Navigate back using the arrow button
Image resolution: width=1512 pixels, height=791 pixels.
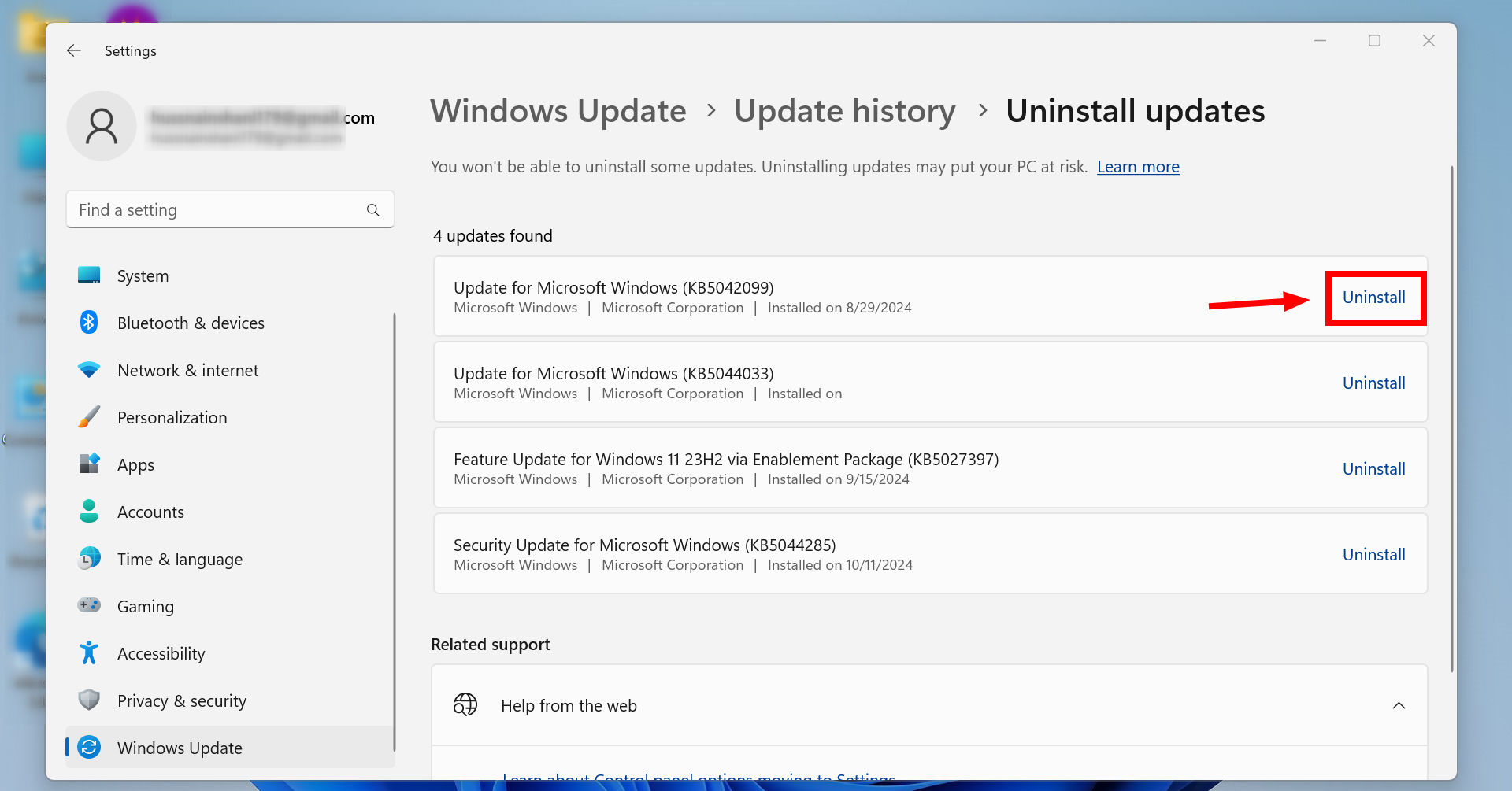click(73, 50)
